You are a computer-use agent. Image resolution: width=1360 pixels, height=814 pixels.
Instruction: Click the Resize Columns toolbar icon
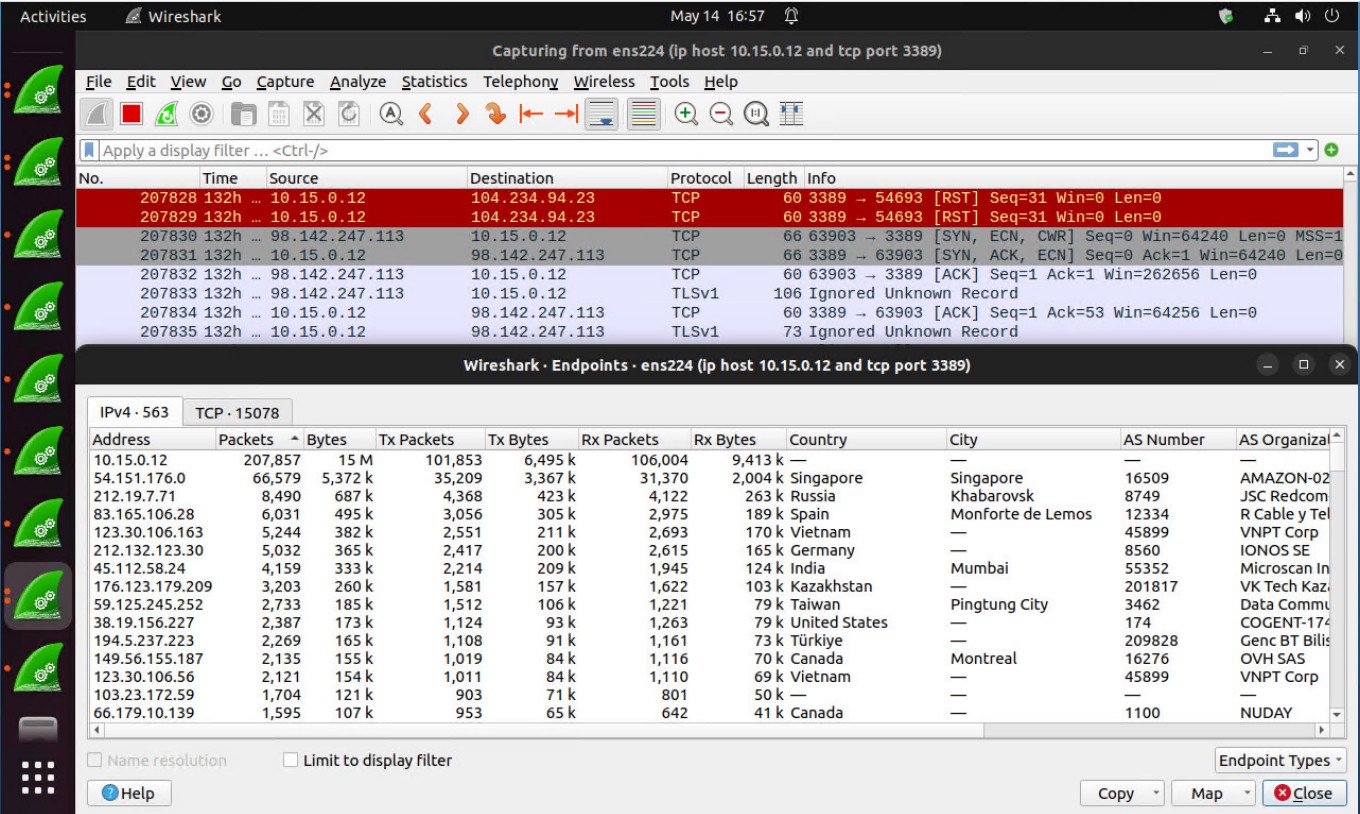point(792,114)
